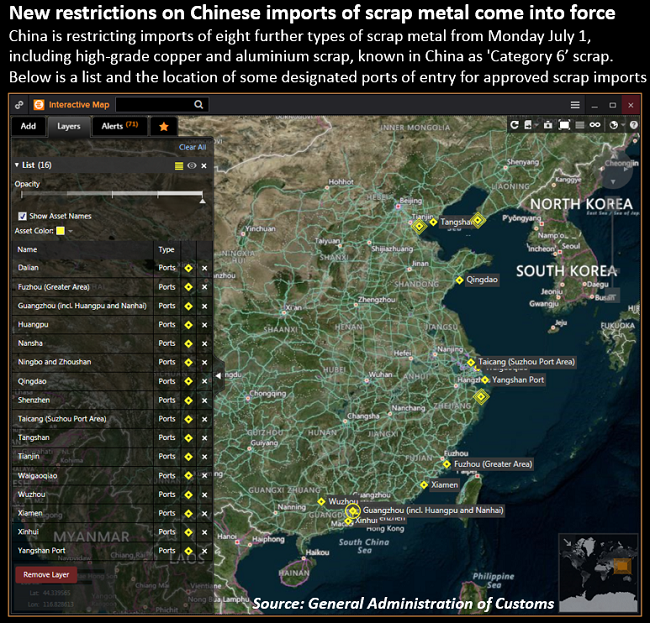Open the starred favorites tab
The height and width of the screenshot is (623, 650).
pyautogui.click(x=164, y=126)
